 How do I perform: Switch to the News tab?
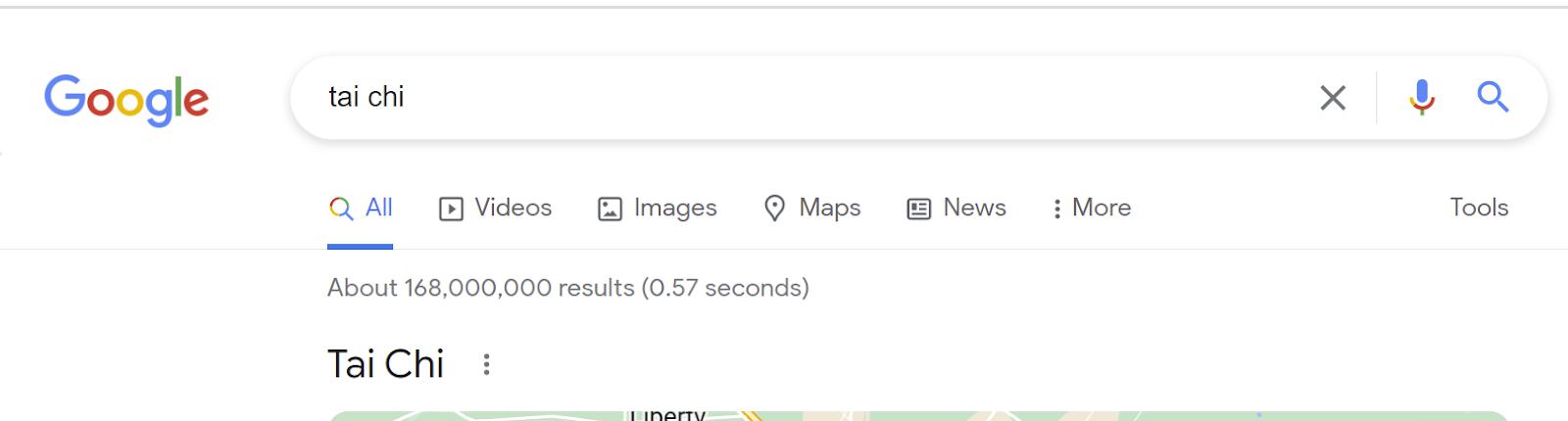tap(956, 208)
